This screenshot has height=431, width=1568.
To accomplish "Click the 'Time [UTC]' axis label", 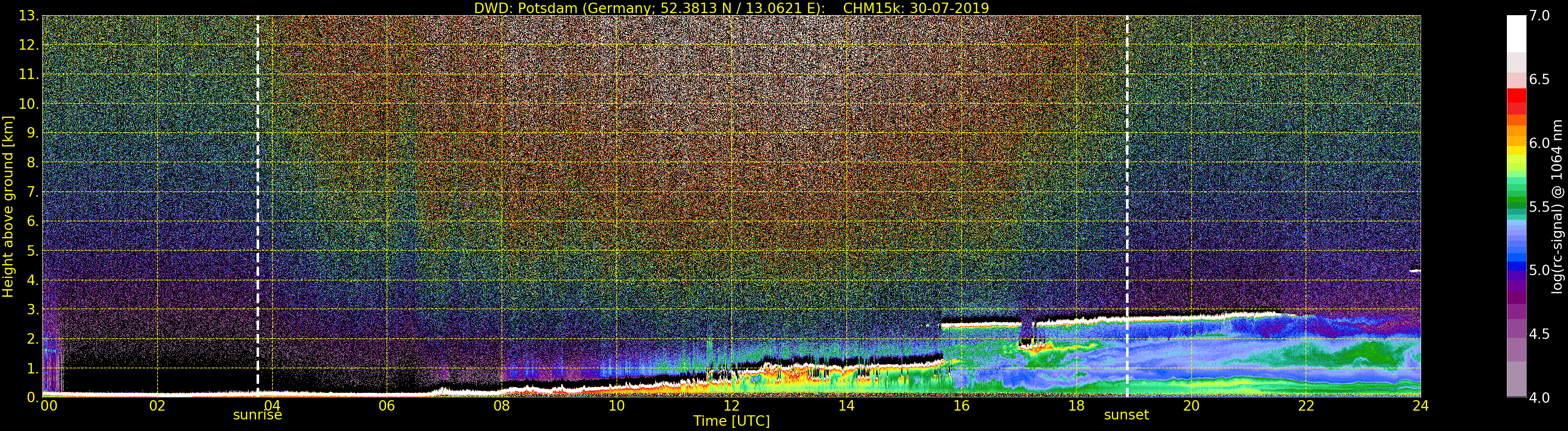I will [731, 421].
